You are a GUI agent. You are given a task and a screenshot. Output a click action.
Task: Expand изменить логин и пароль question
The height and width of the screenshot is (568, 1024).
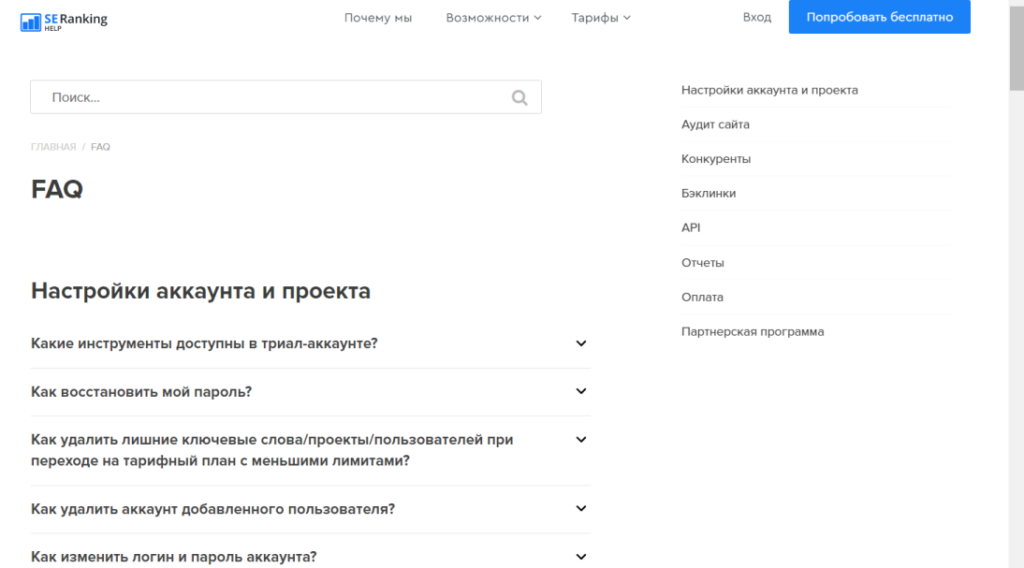tap(310, 557)
